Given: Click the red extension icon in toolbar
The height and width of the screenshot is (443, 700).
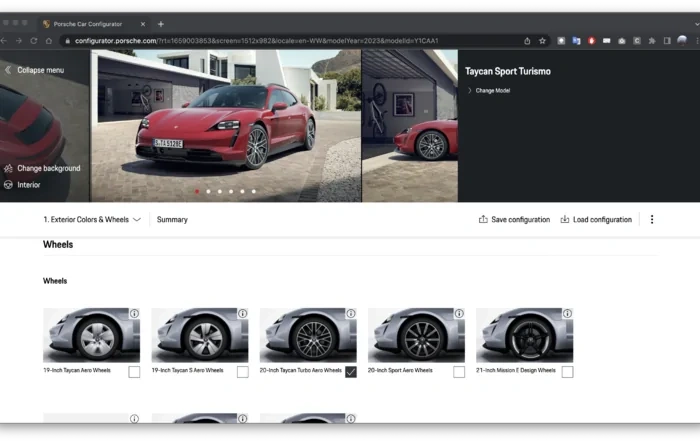Looking at the screenshot, I should (x=592, y=41).
